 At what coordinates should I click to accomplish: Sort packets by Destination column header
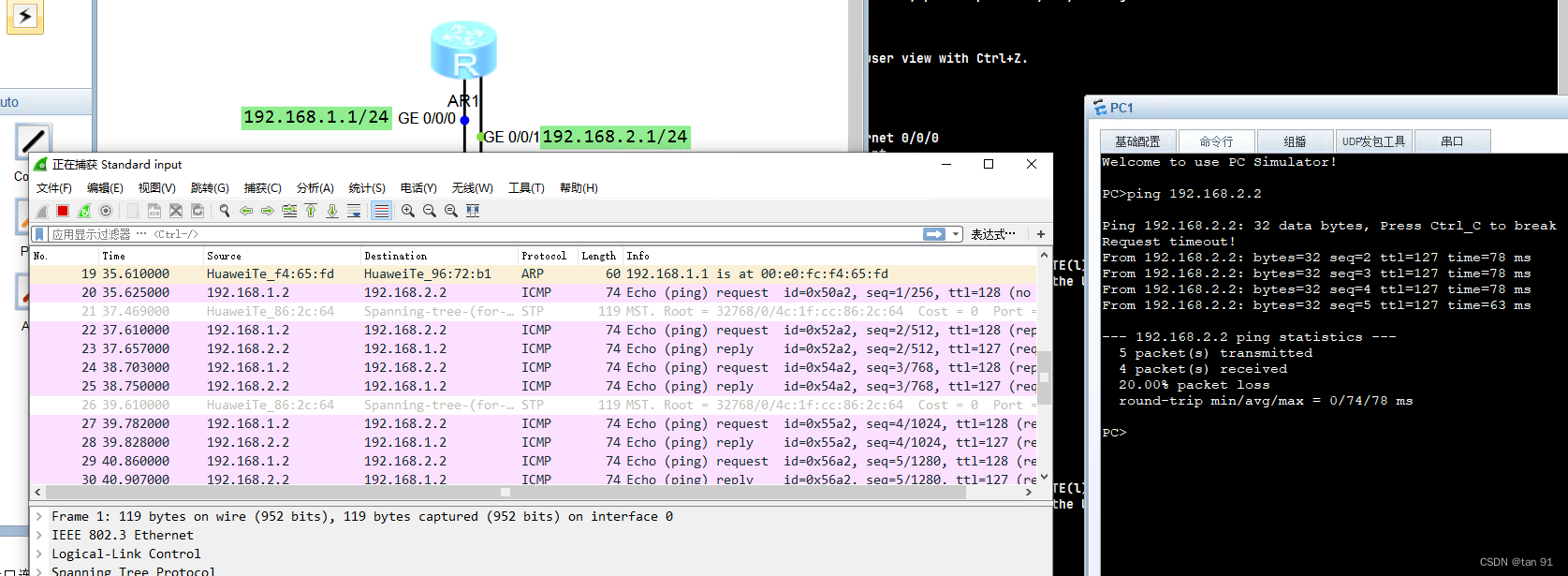click(439, 256)
